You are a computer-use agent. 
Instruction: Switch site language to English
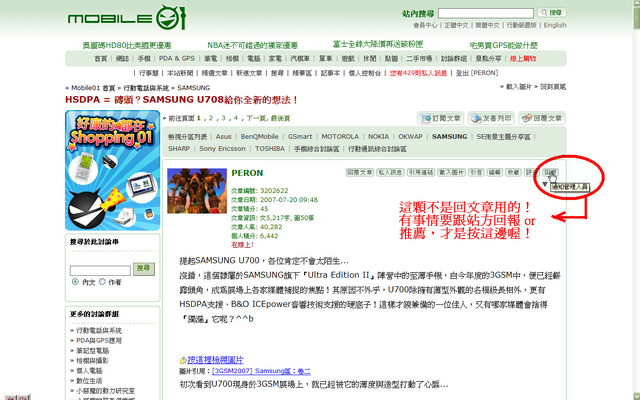click(555, 25)
